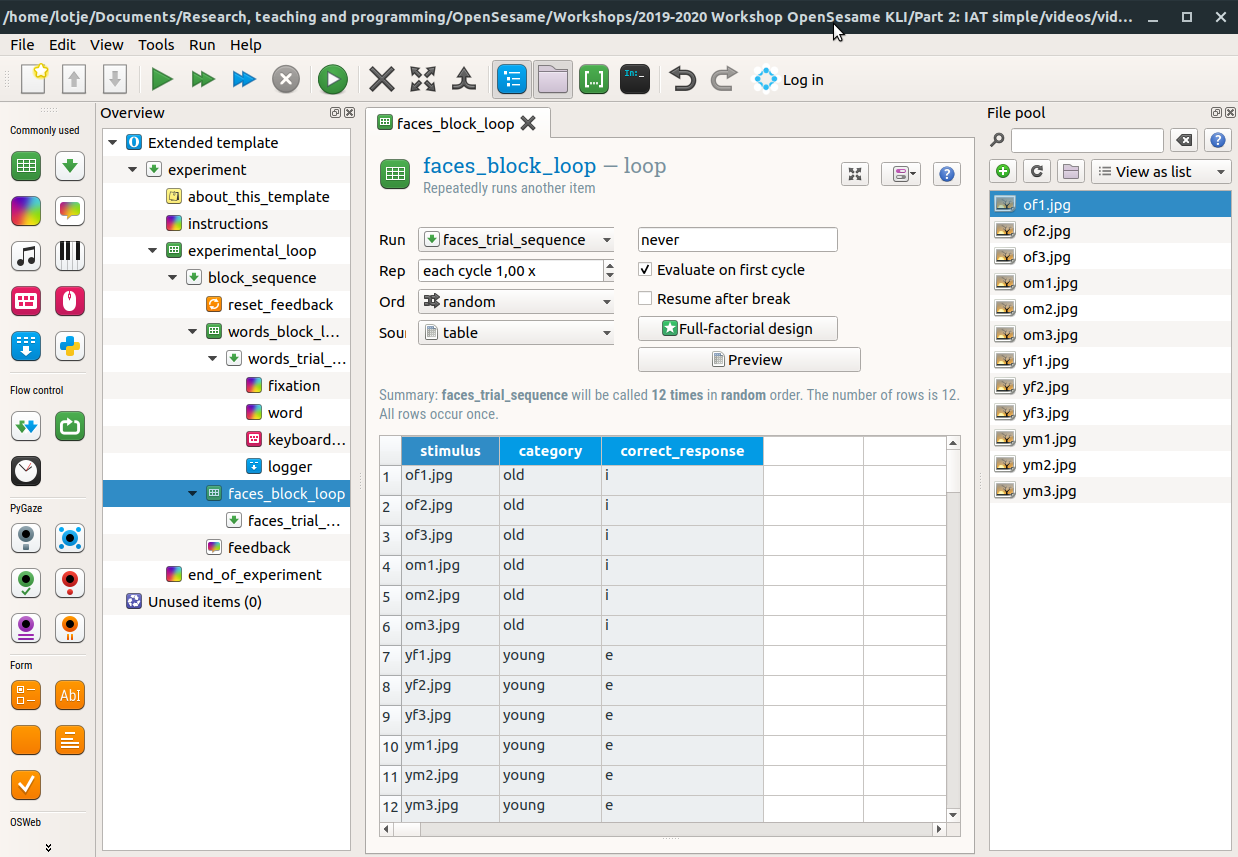Toggle the overview area button in toolbar
Image resolution: width=1238 pixels, height=857 pixels.
click(511, 80)
